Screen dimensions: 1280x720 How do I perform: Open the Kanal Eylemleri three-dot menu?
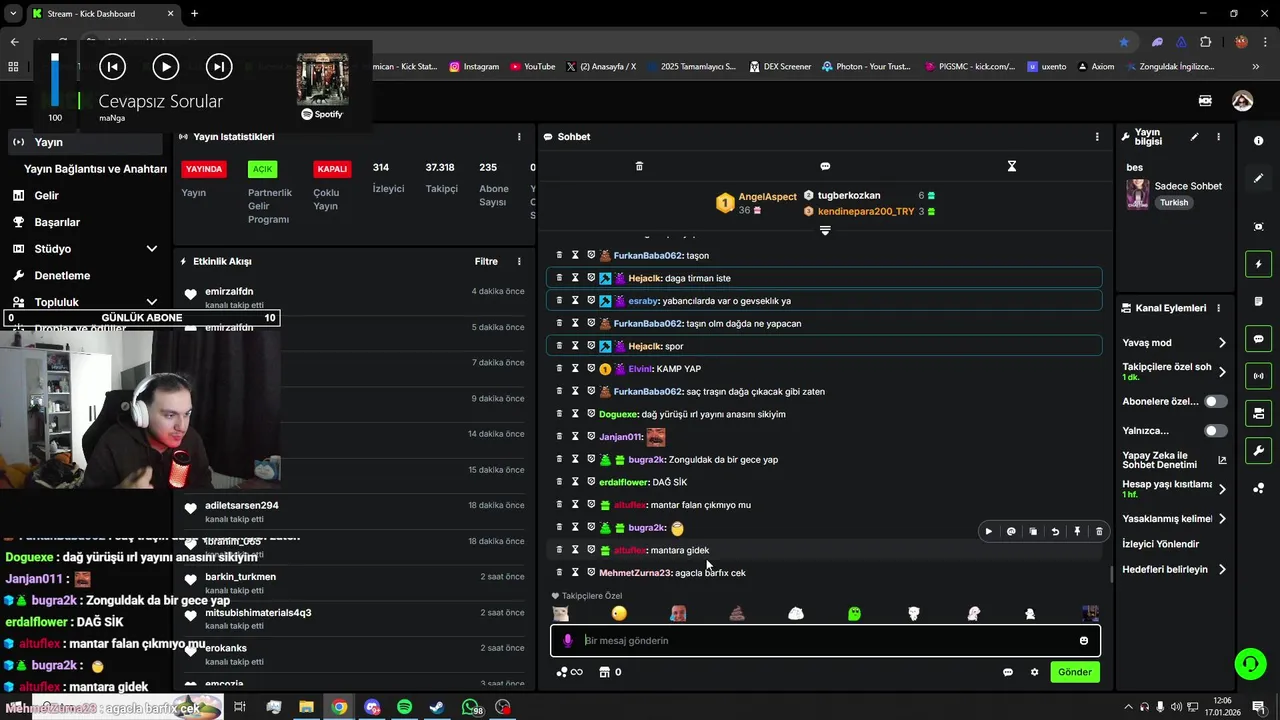coord(1218,308)
